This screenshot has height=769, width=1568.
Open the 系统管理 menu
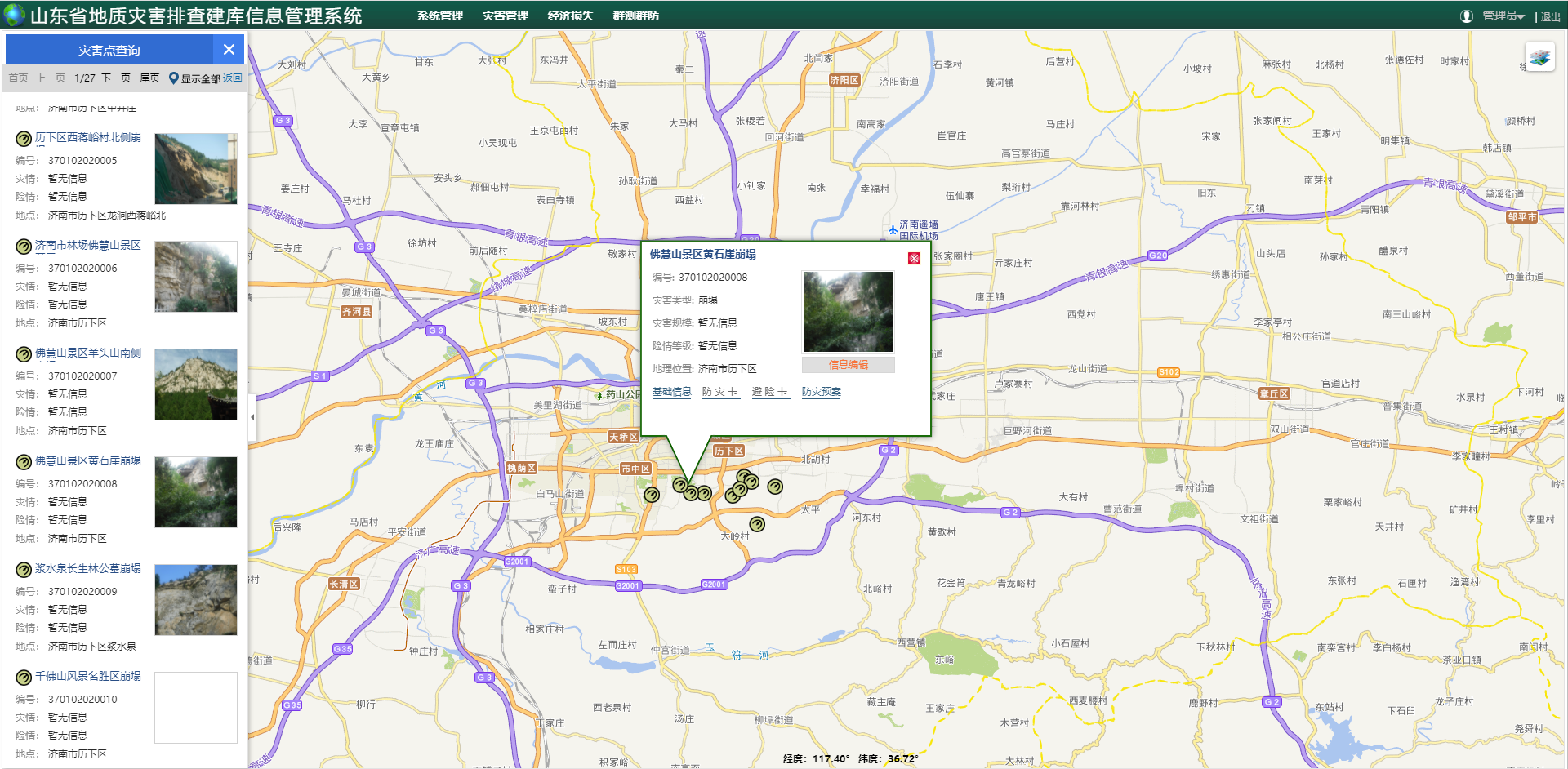[439, 16]
